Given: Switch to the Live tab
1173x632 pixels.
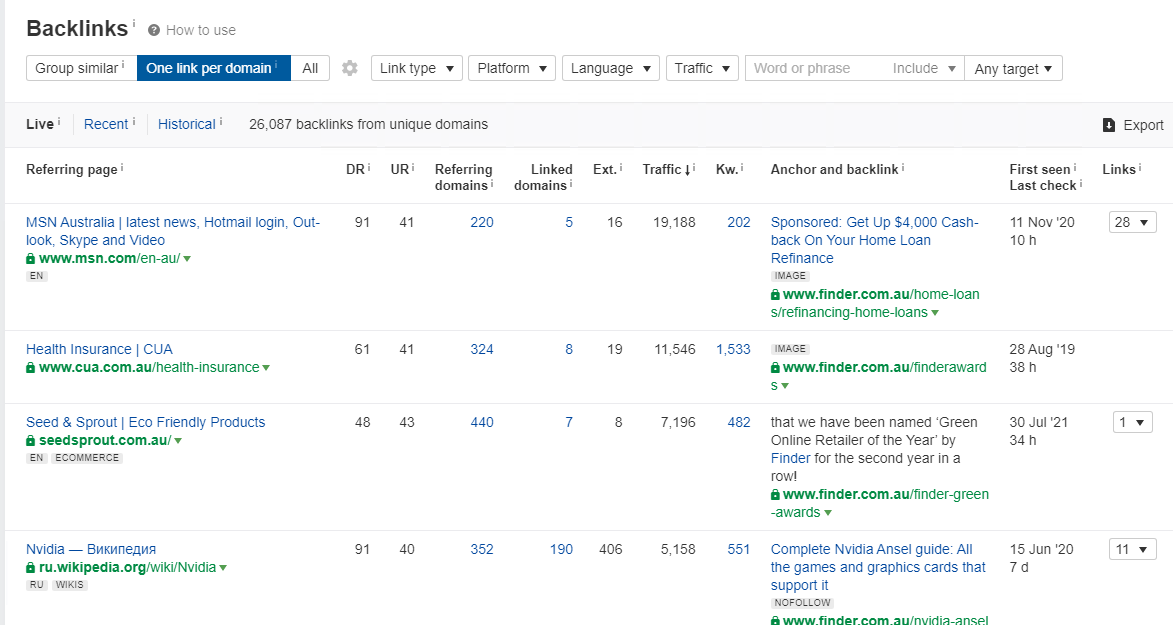Looking at the screenshot, I should coord(40,124).
